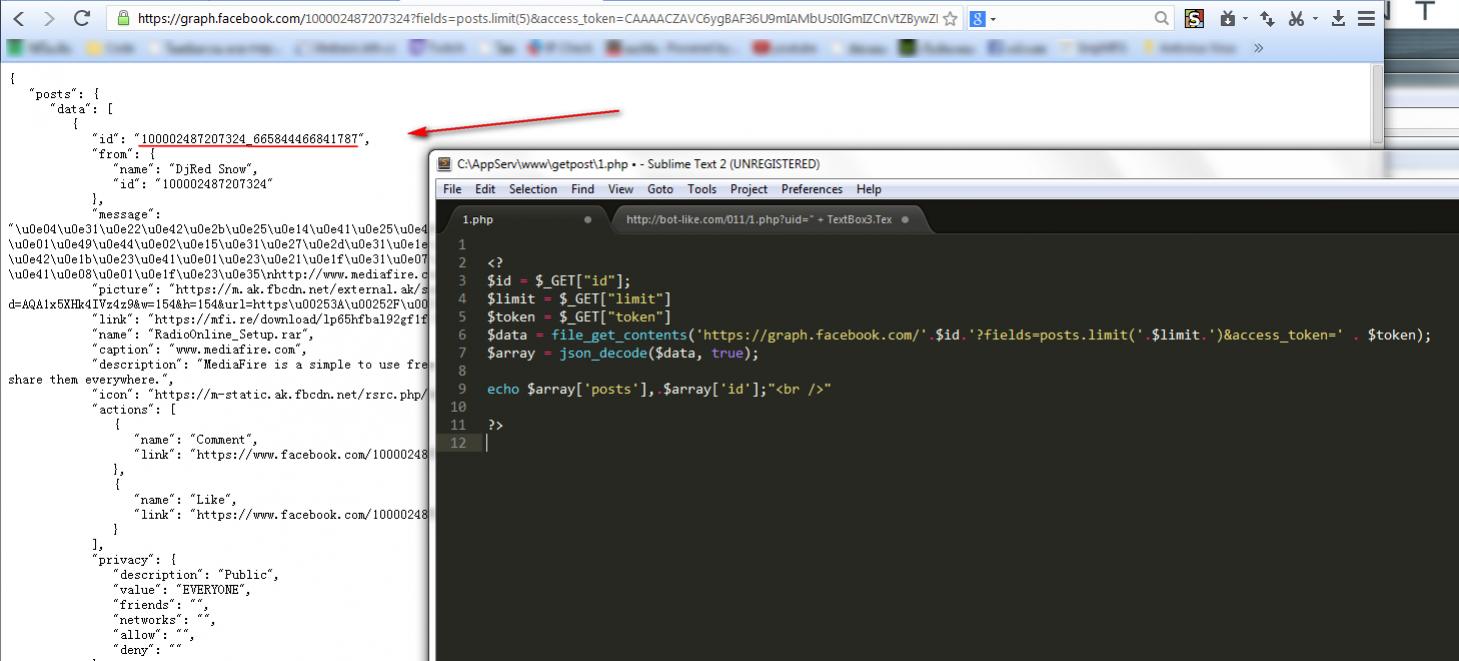Viewport: 1459px width, 661px height.
Task: Open the video downloader dropdown arrow
Action: (x=1245, y=19)
